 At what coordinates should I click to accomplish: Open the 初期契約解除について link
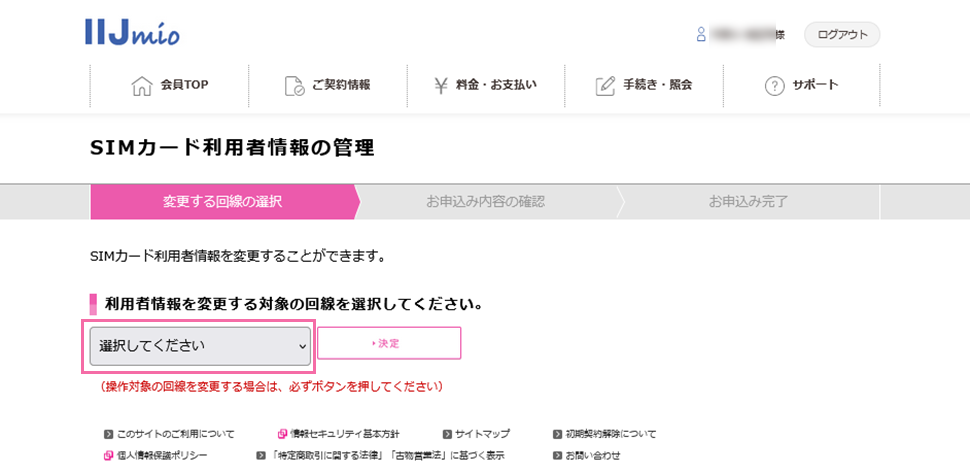[610, 434]
